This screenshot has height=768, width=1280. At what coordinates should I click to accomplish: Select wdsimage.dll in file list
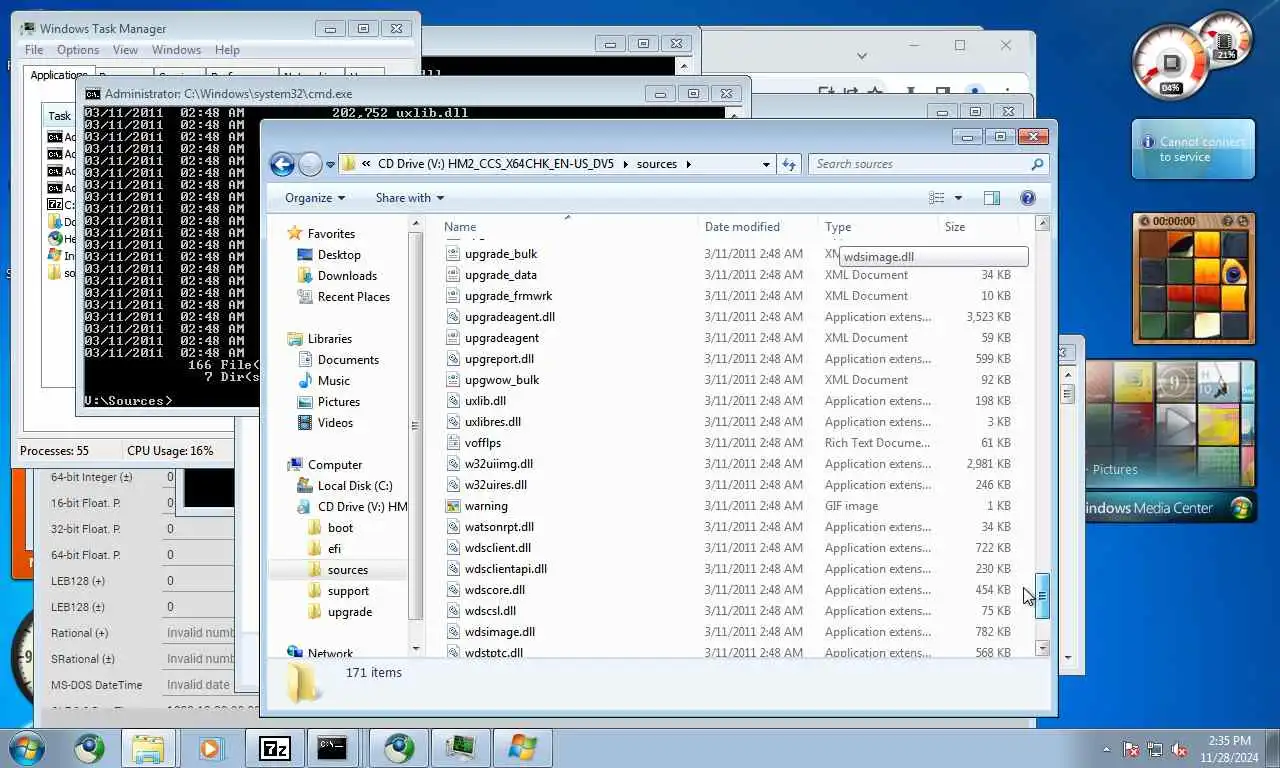pyautogui.click(x=499, y=632)
